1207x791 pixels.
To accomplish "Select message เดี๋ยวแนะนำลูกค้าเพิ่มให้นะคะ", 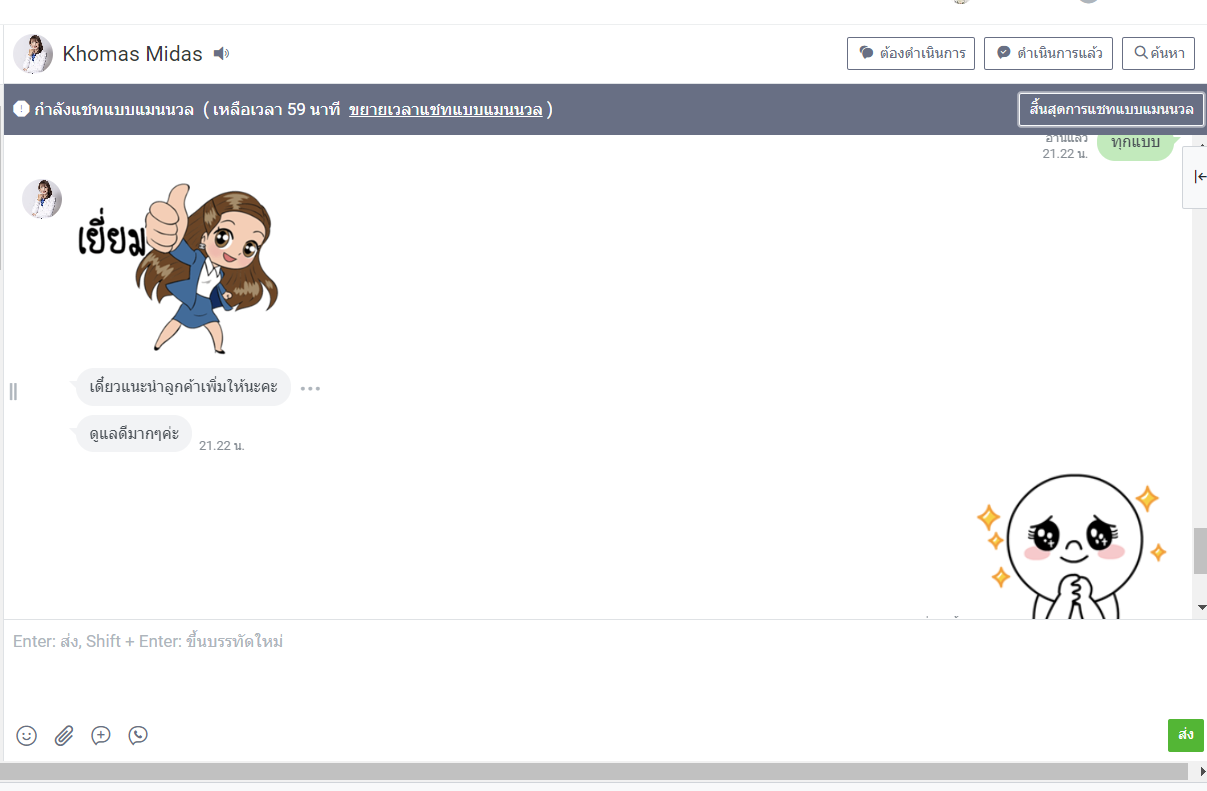I will click(183, 387).
